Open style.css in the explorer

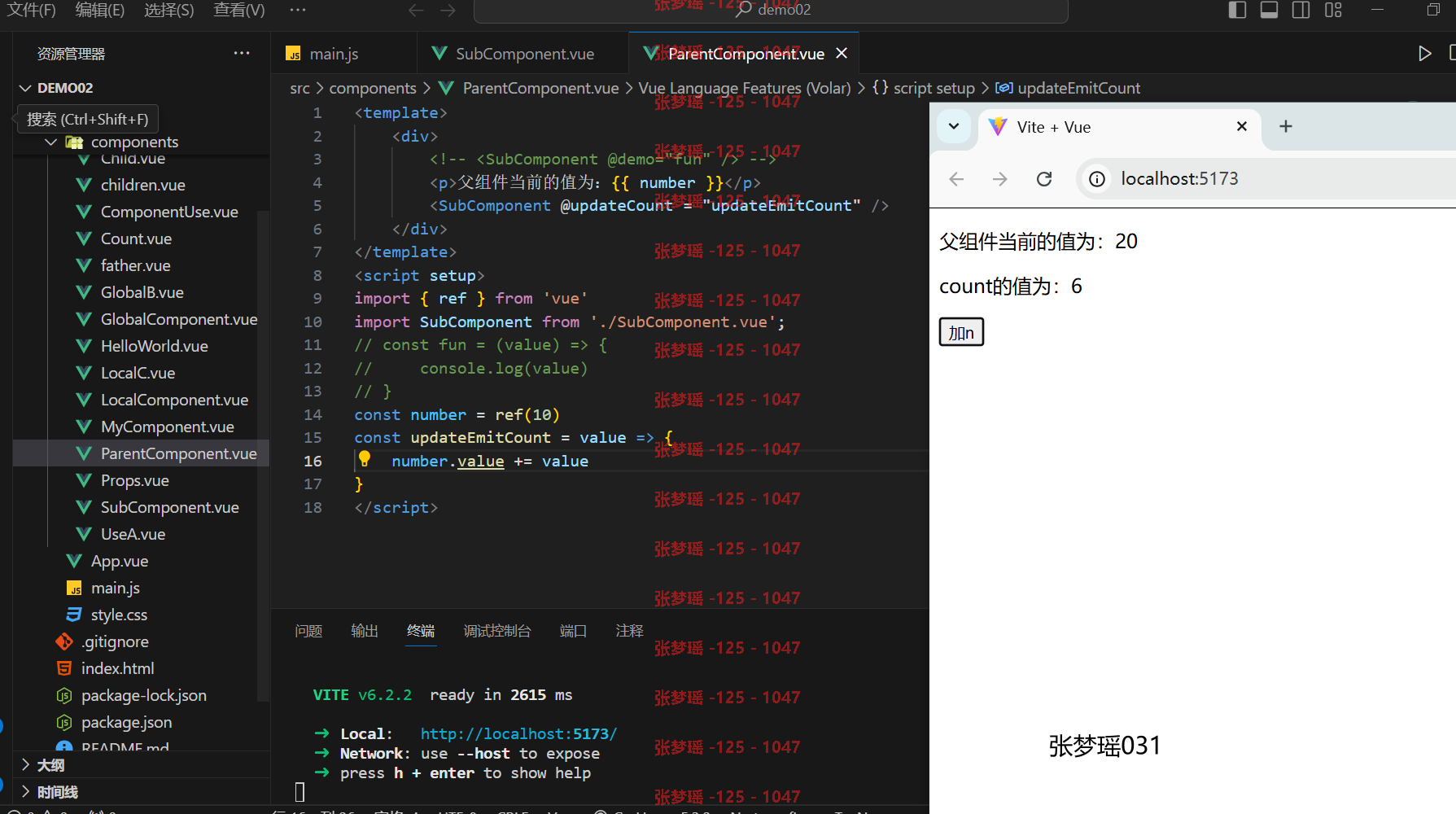click(119, 615)
